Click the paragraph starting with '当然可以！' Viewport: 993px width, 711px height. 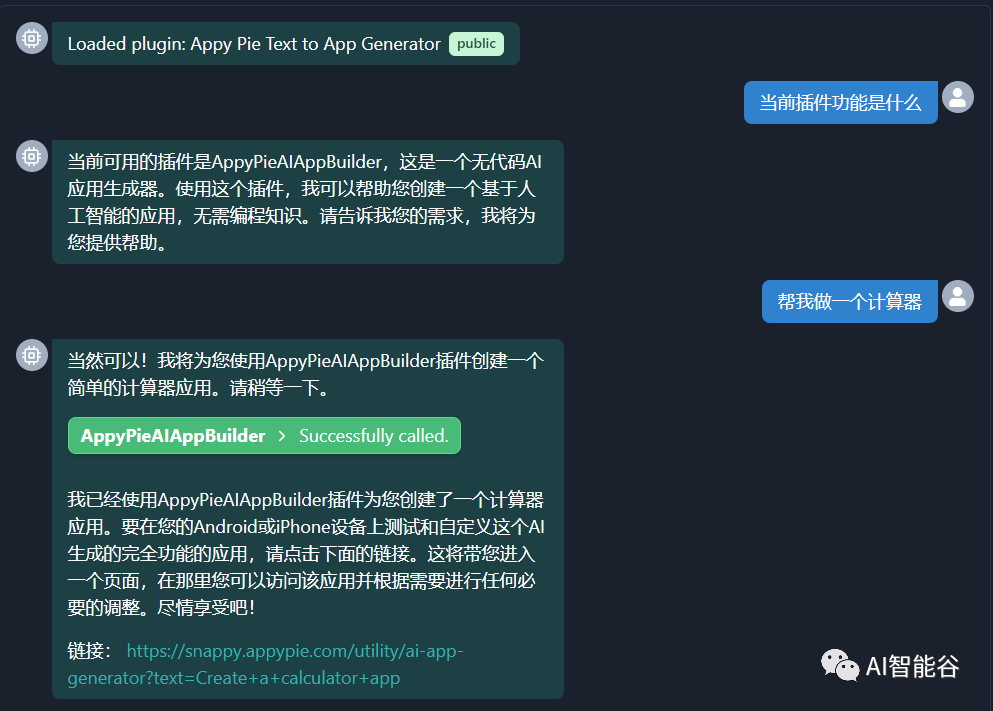click(306, 374)
